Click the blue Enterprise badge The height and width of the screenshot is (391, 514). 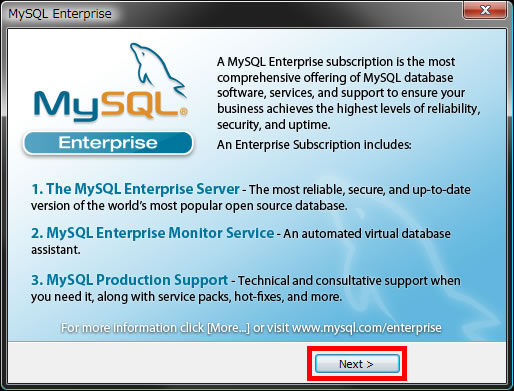108,143
